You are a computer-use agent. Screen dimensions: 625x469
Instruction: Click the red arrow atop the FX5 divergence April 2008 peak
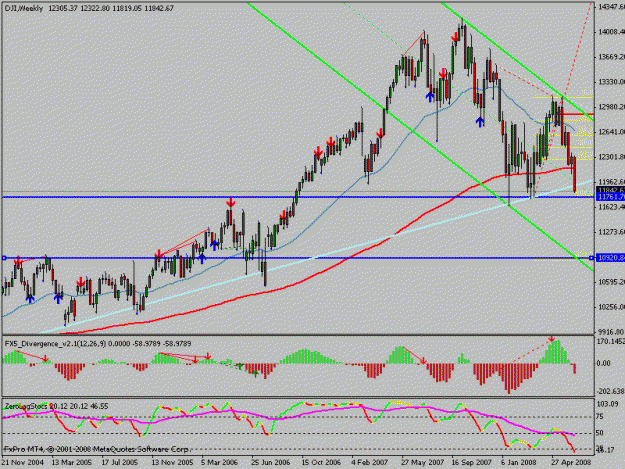552,339
